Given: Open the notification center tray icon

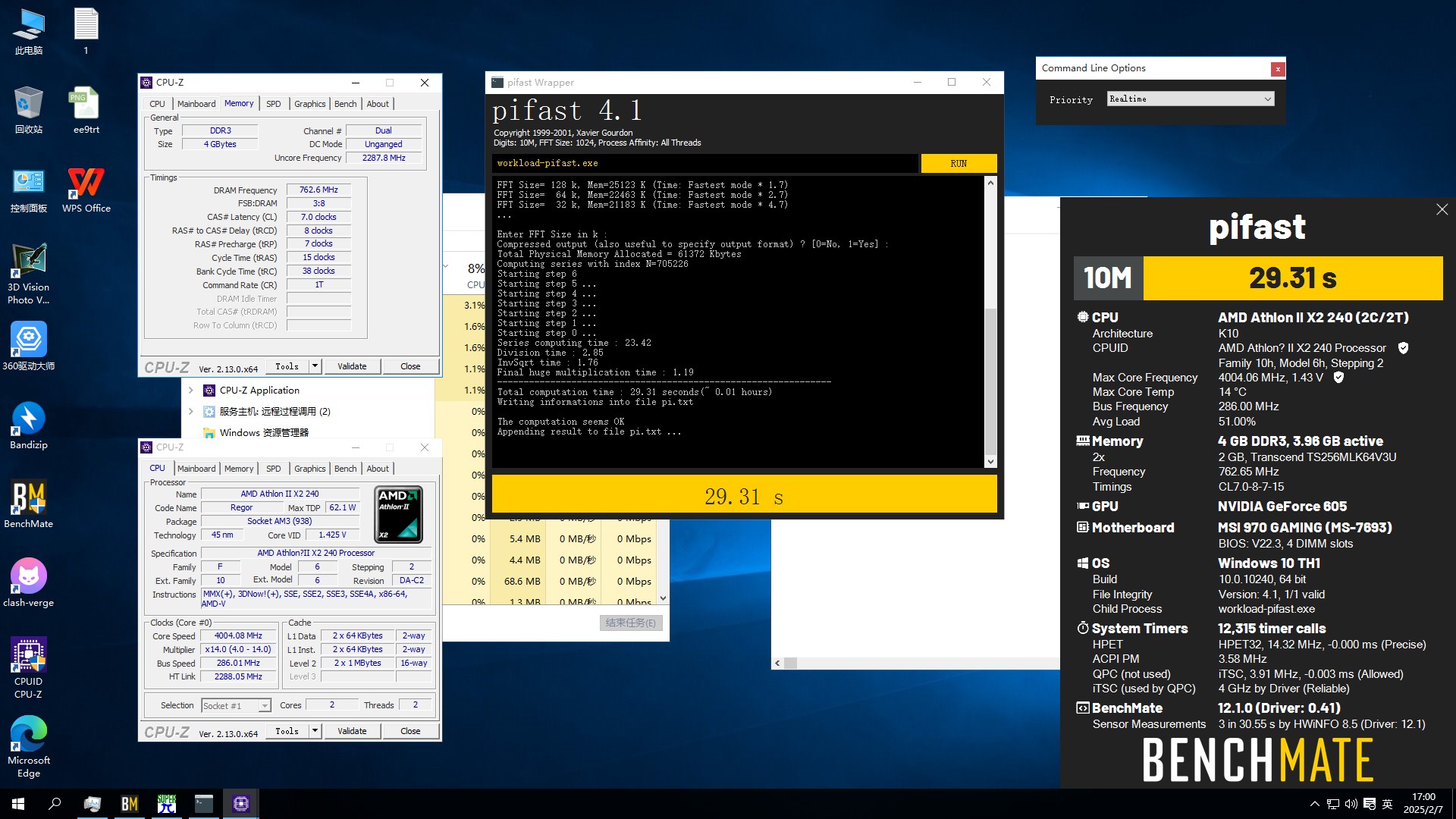Looking at the screenshot, I should tap(1370, 804).
